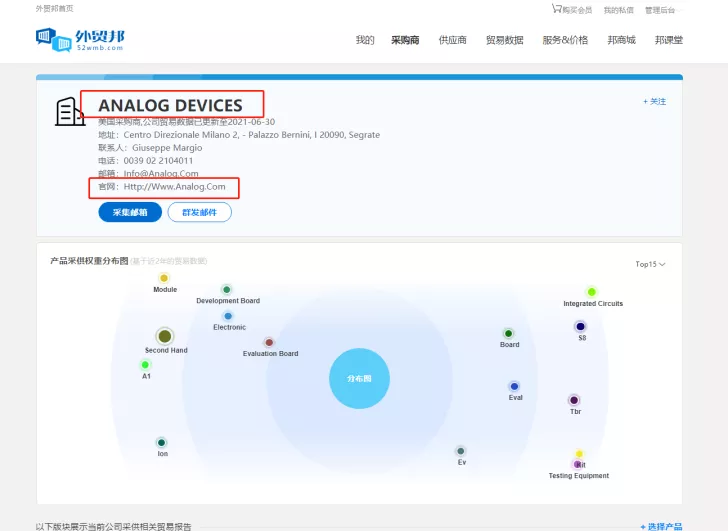This screenshot has height=531, width=728.
Task: Open the 贸易数据 menu
Action: click(505, 40)
